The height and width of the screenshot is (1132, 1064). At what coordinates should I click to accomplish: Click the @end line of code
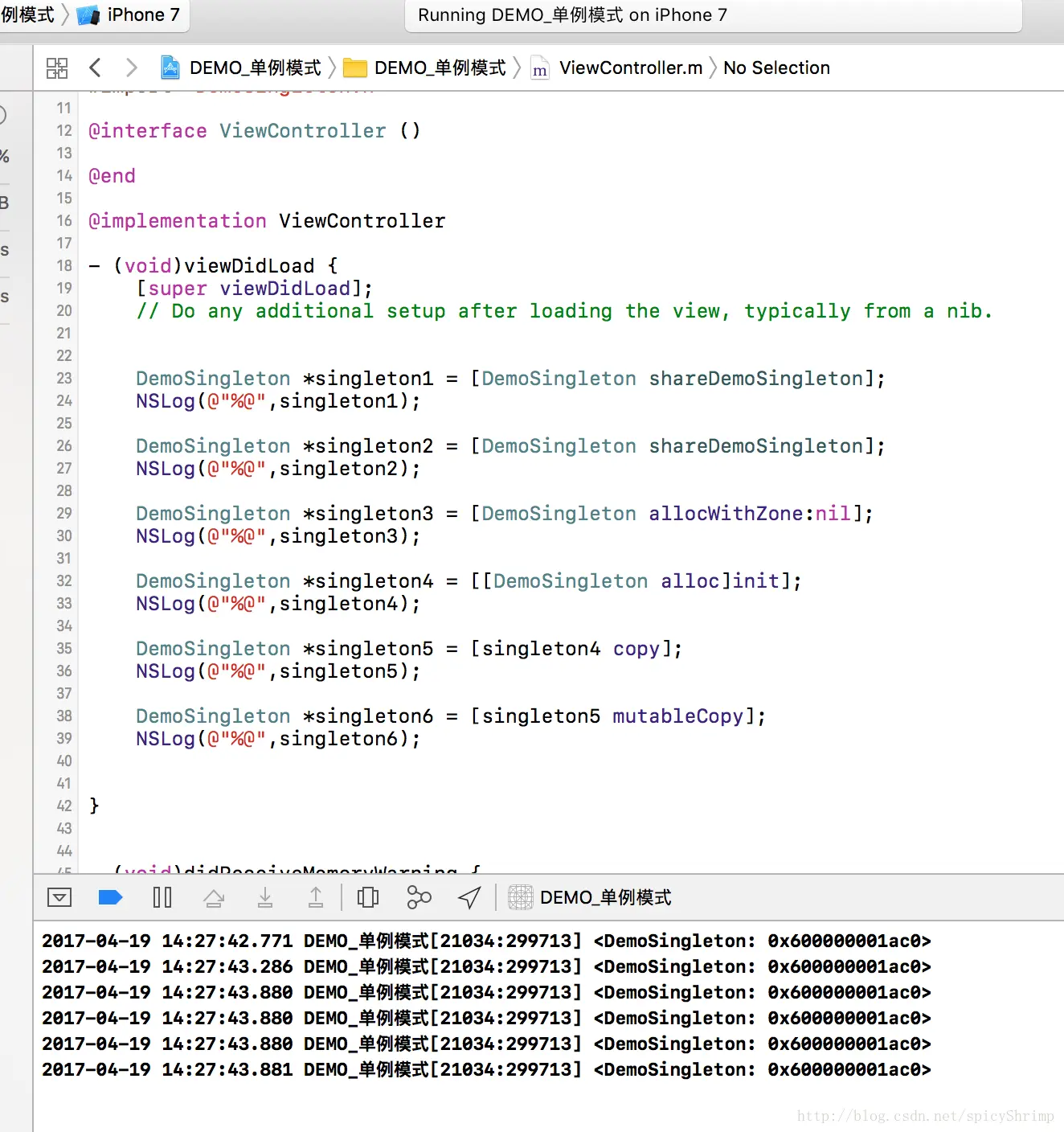[x=112, y=175]
